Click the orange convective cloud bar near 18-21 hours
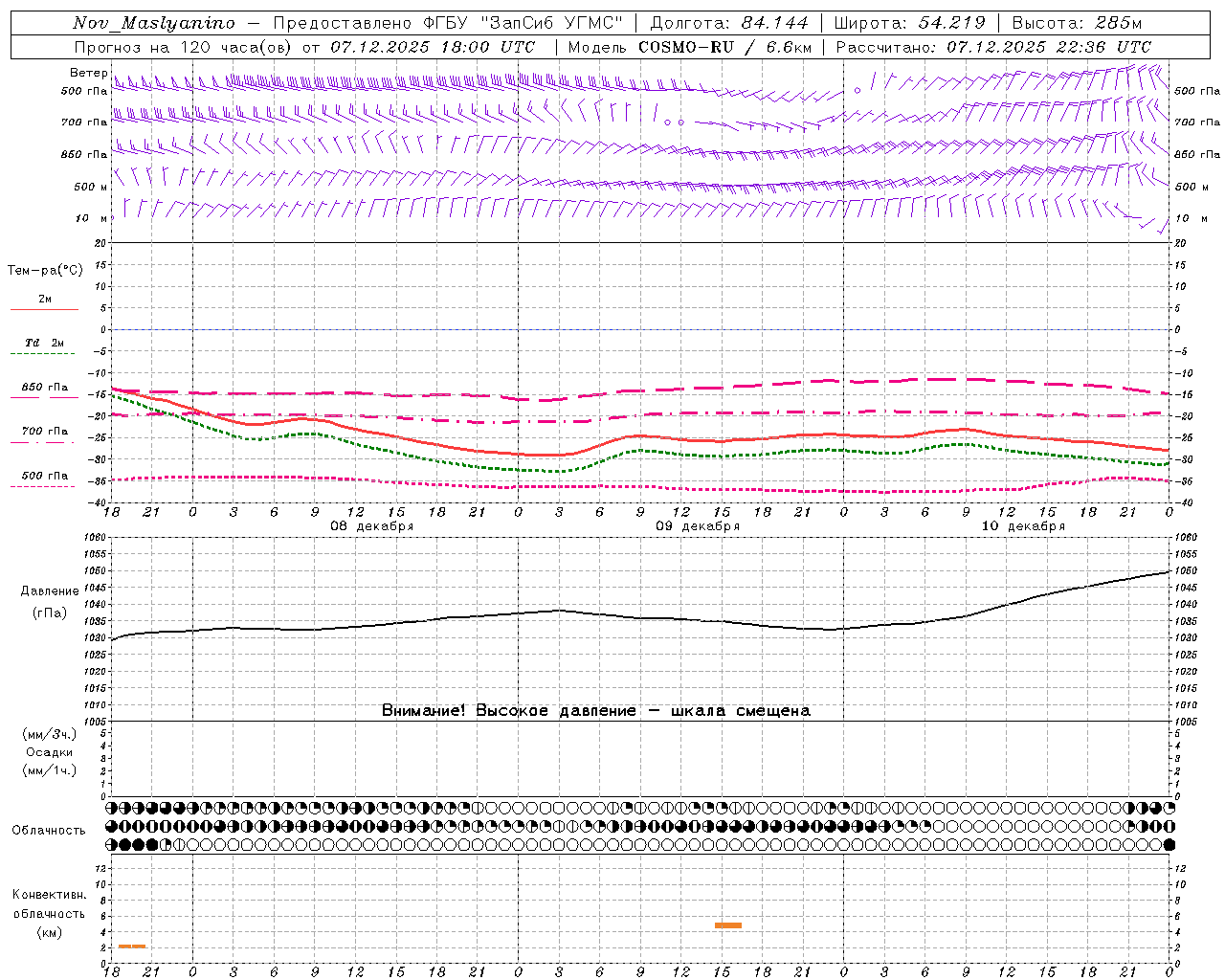This screenshot has width=1225, height=980. point(132,947)
